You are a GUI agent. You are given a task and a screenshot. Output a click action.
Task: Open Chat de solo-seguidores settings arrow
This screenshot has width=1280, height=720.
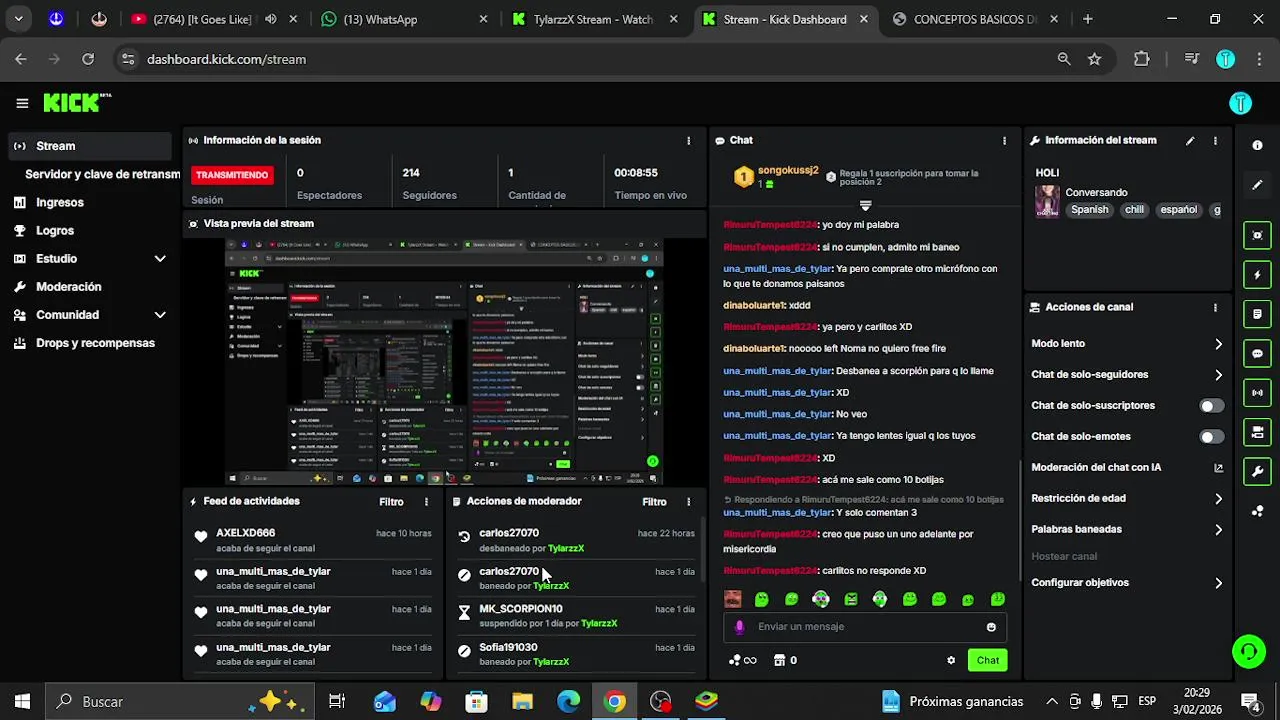click(x=1218, y=375)
